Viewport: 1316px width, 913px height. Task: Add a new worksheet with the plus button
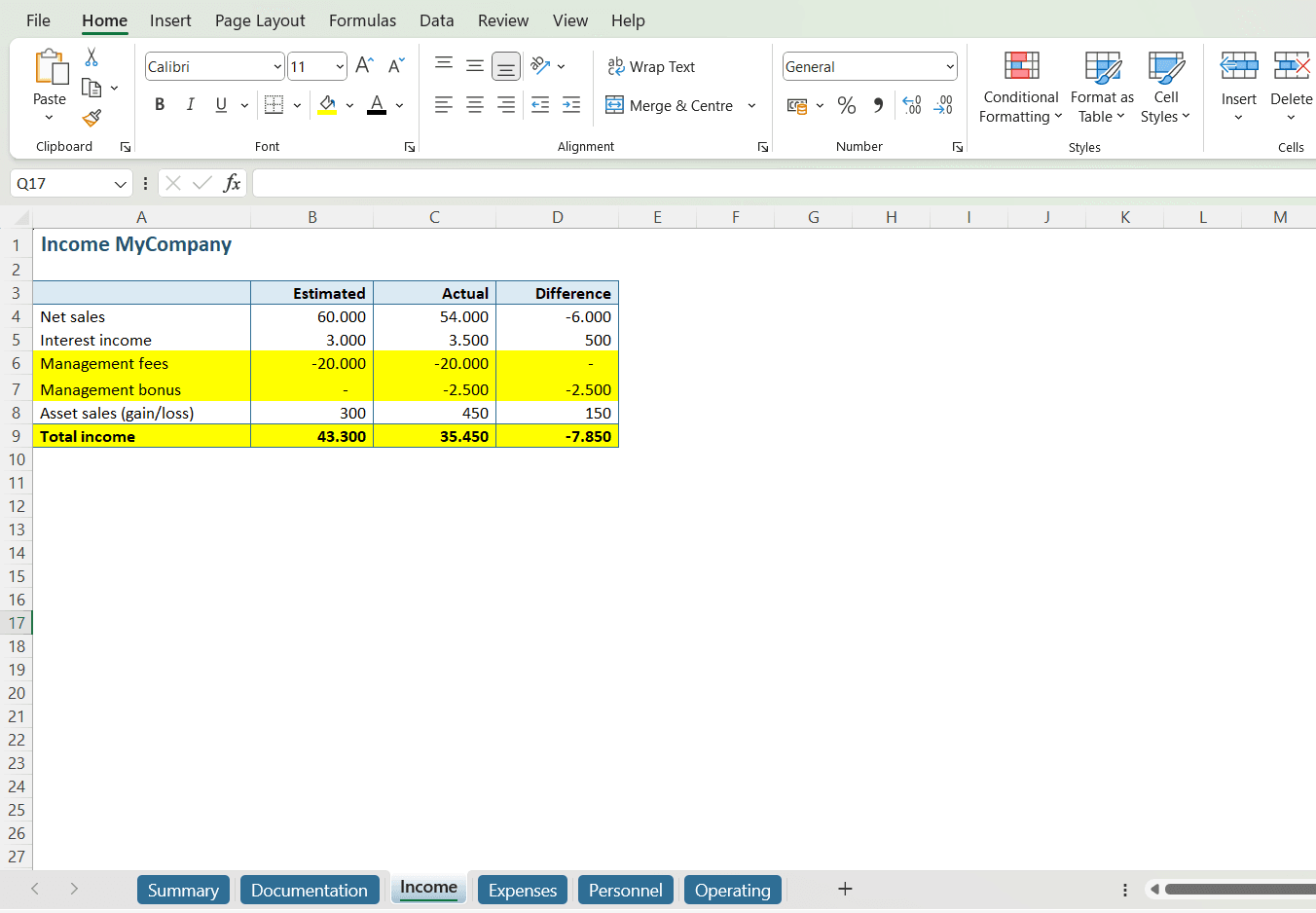[845, 889]
